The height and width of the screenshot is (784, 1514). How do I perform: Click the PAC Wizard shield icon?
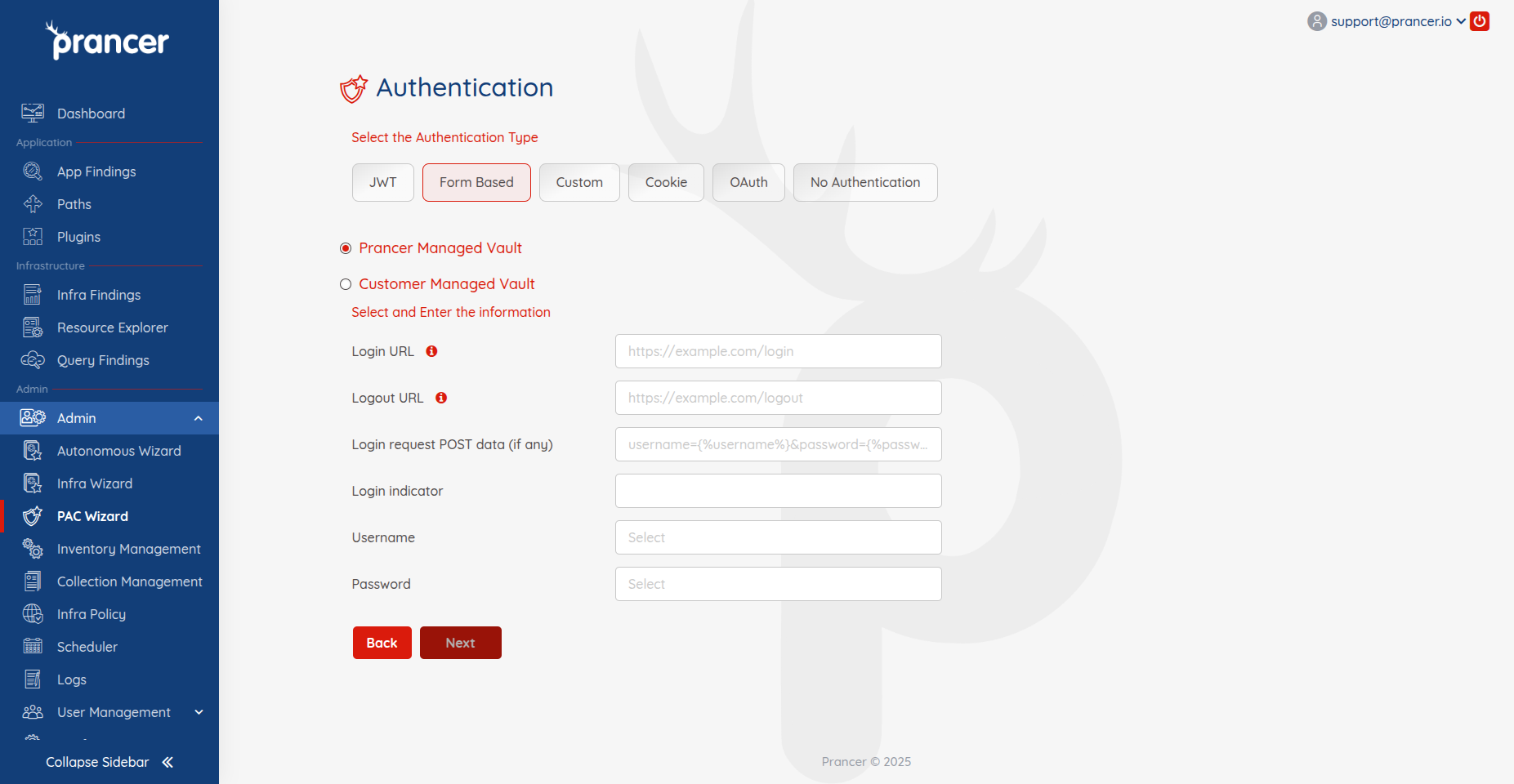pyautogui.click(x=33, y=516)
